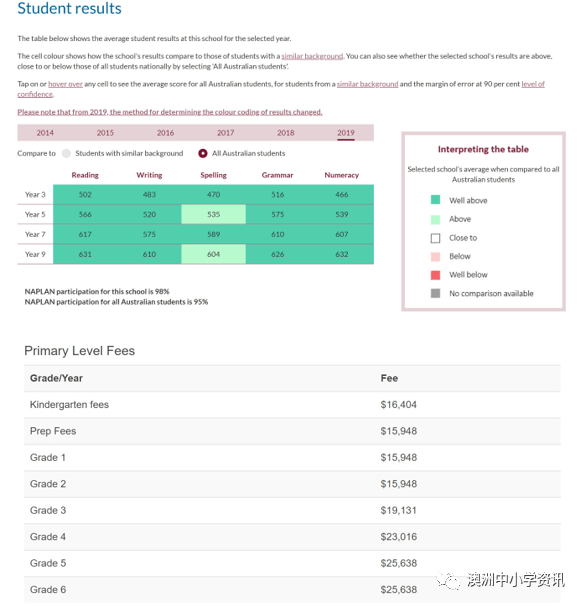Screen dimensions: 583x606
Task: Click the 'Grade 2' row label
Action: pyautogui.click(x=48, y=484)
